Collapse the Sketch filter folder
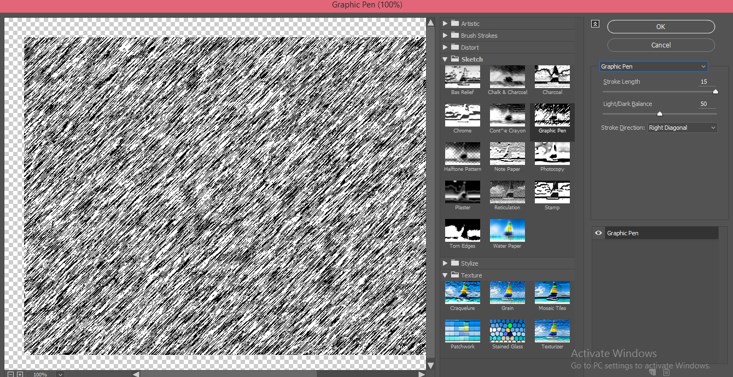Viewport: 733px width, 377px height. coord(445,59)
